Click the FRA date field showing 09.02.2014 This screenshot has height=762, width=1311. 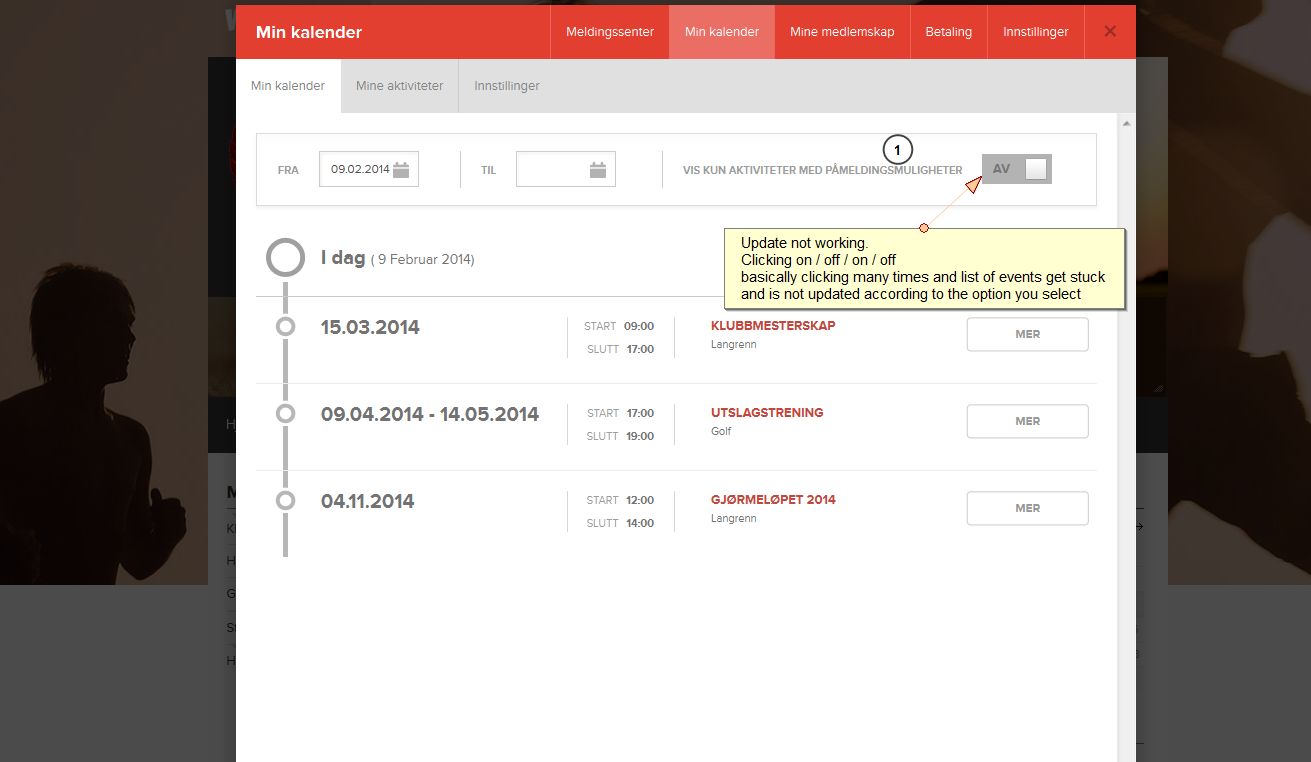point(369,170)
